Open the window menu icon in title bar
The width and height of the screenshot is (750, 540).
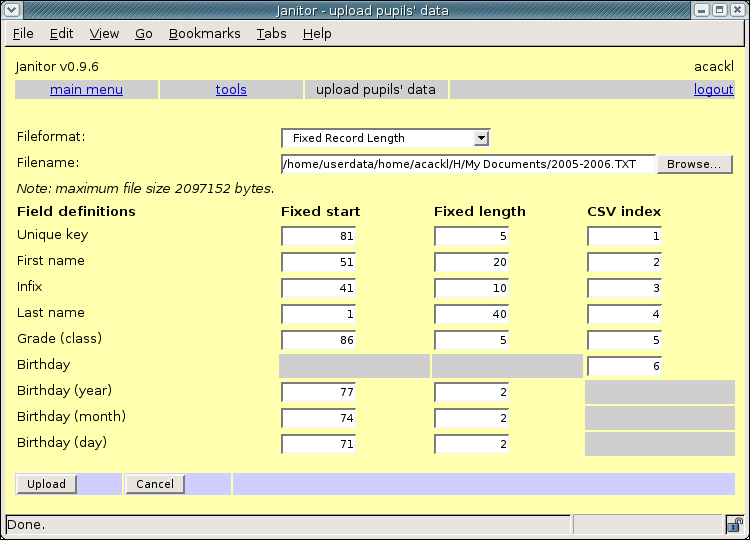pyautogui.click(x=11, y=10)
